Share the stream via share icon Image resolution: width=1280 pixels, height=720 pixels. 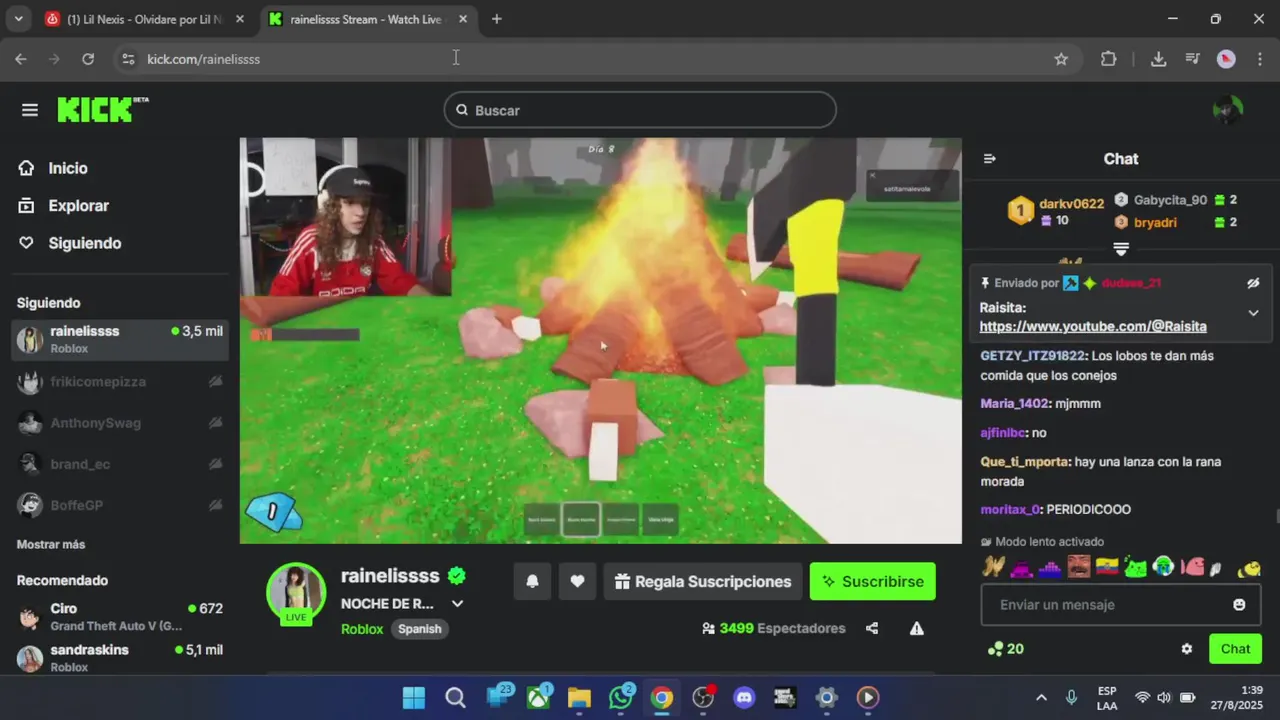pyautogui.click(x=872, y=629)
